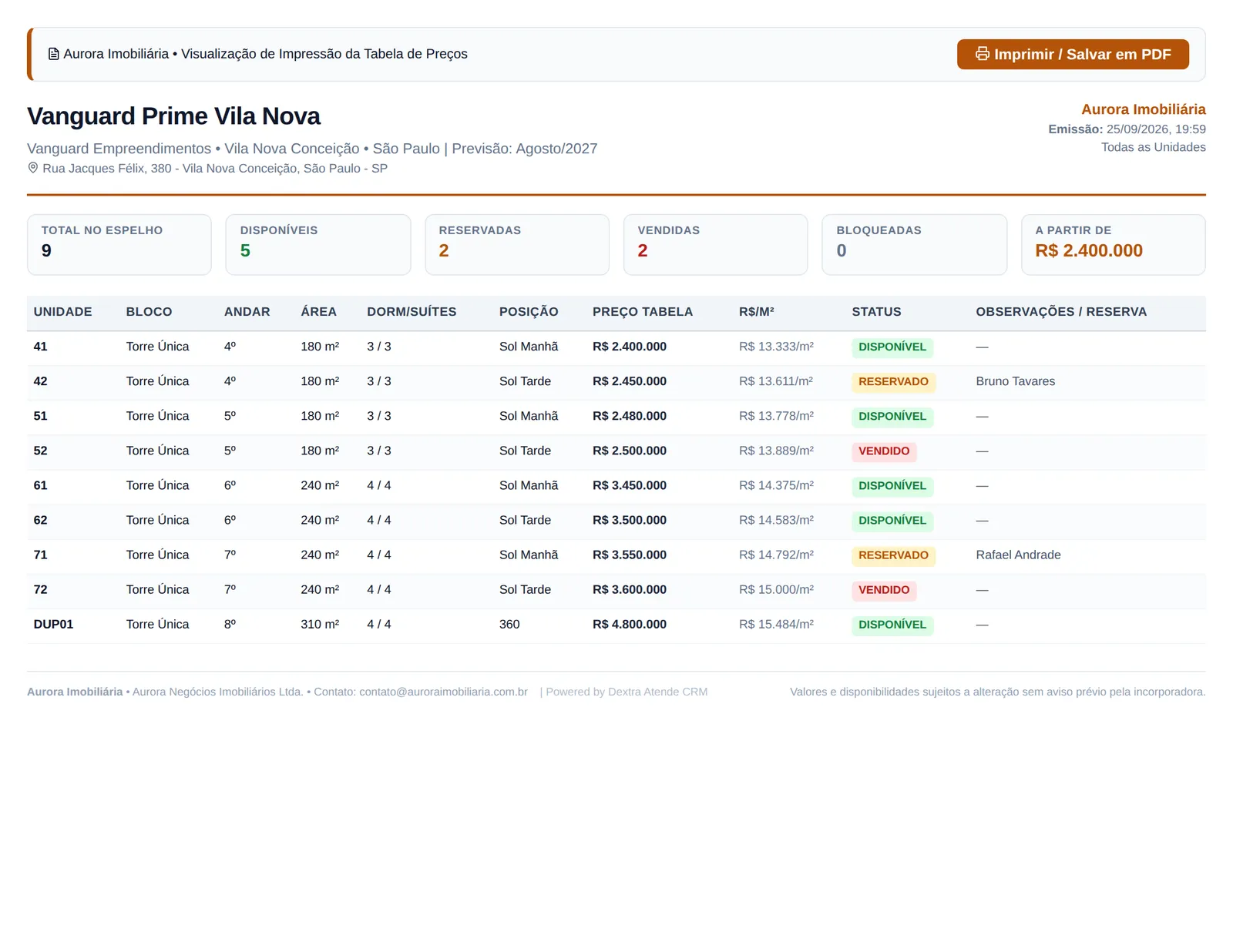Click the Aurora Imobiliária brand name top right

pyautogui.click(x=1143, y=109)
